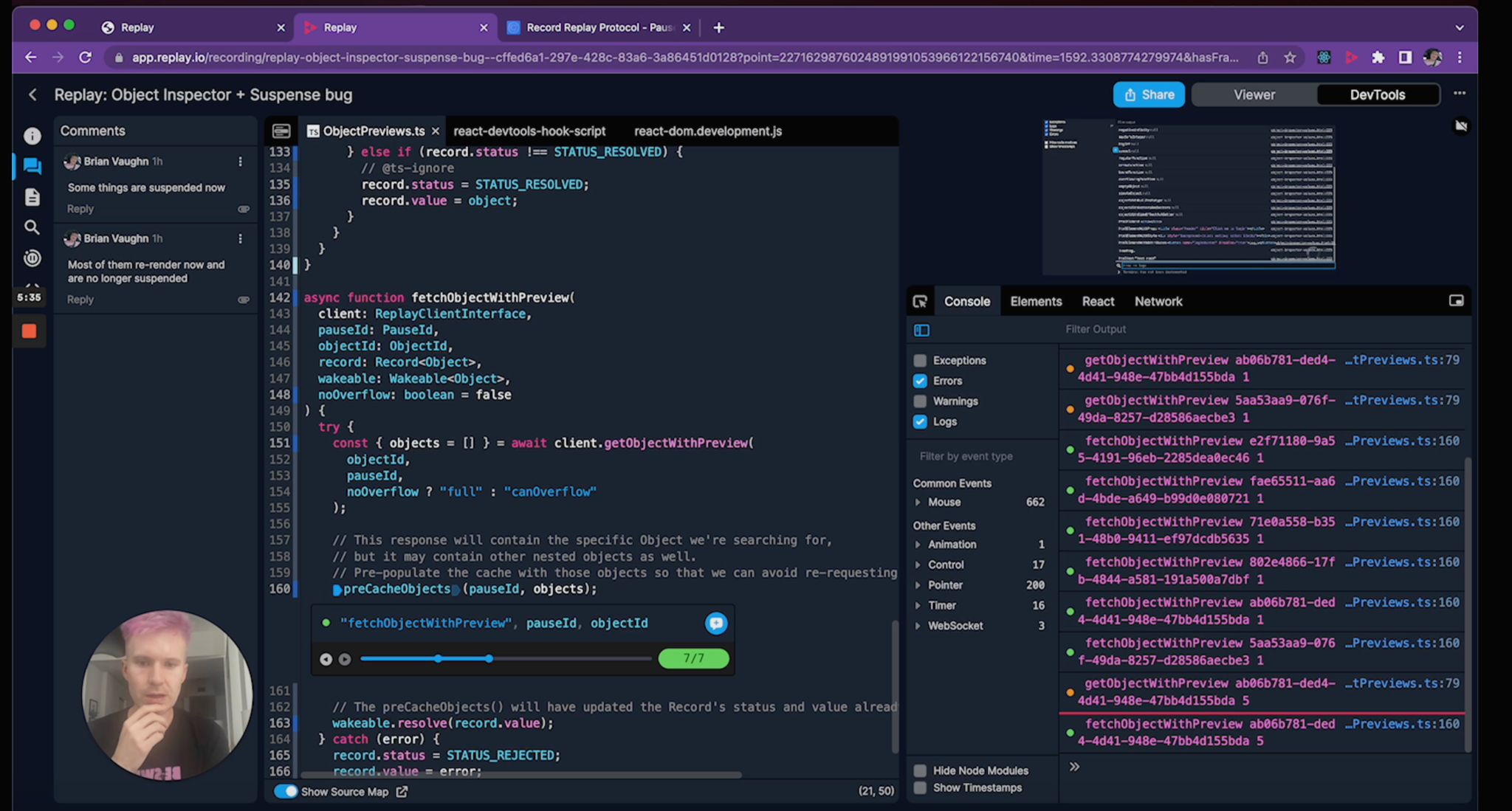Switch to DevTools mode
The width and height of the screenshot is (1512, 811).
(1378, 94)
